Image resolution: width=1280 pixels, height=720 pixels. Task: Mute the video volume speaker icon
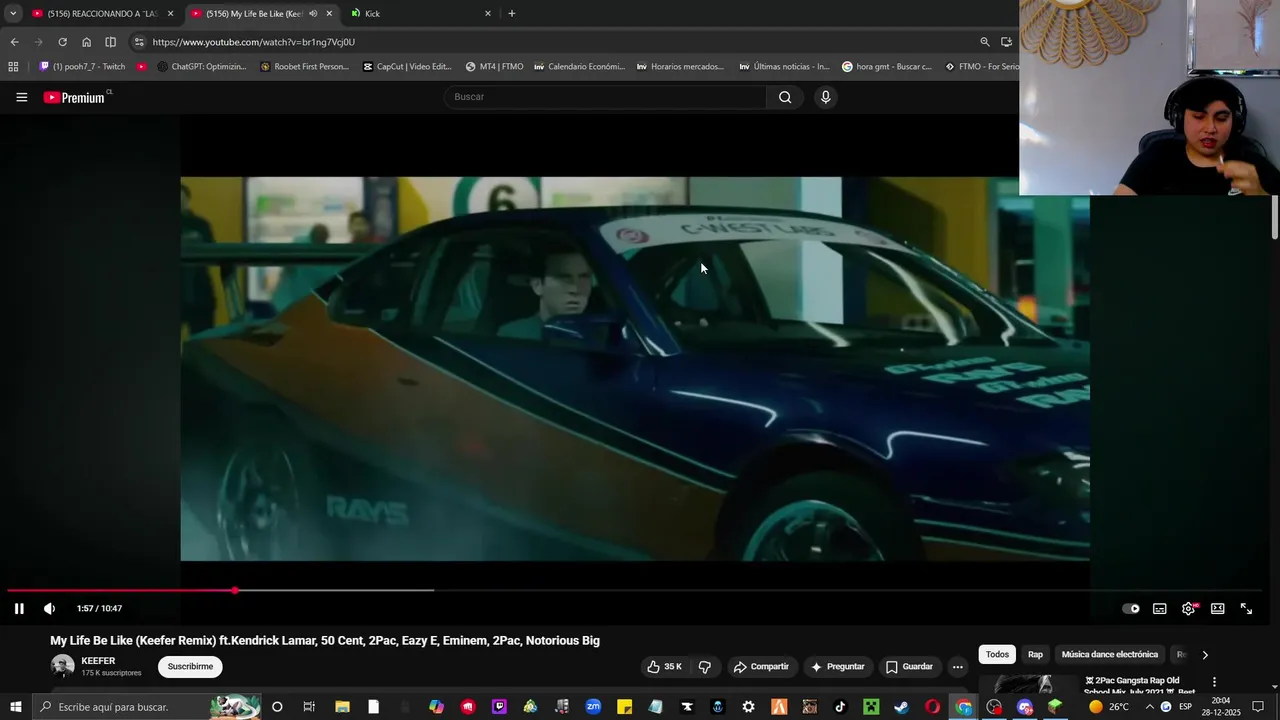pos(49,608)
